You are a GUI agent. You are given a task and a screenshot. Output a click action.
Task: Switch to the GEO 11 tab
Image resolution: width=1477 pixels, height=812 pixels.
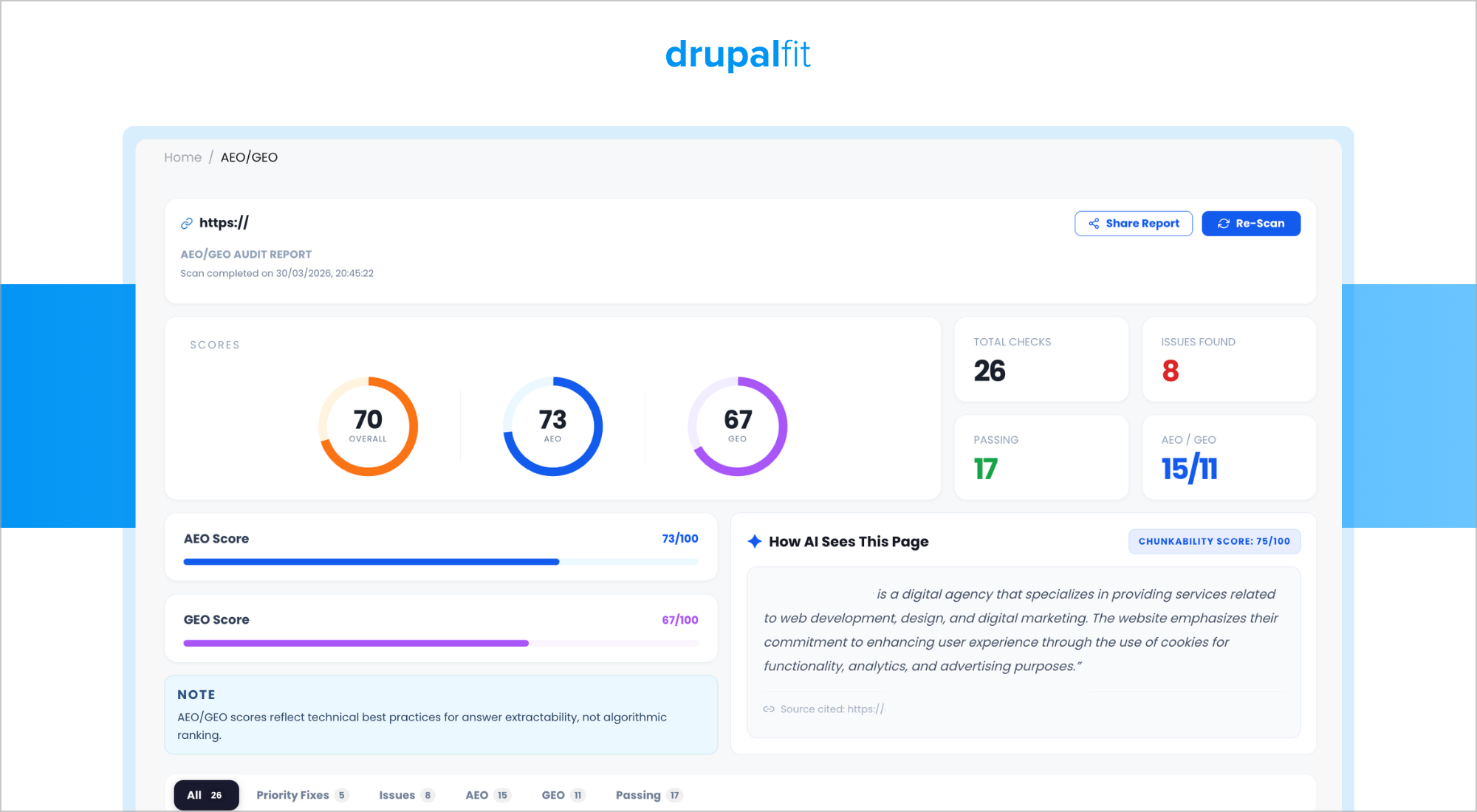click(563, 795)
